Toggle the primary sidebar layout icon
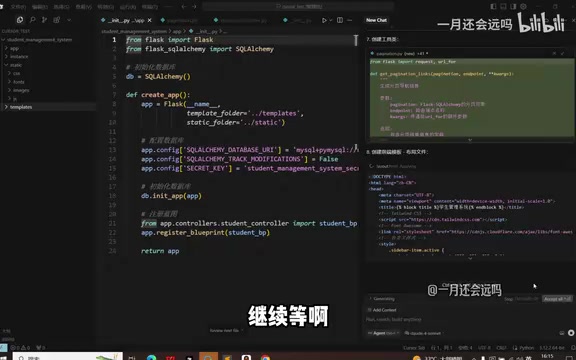The width and height of the screenshot is (576, 360). point(493,6)
